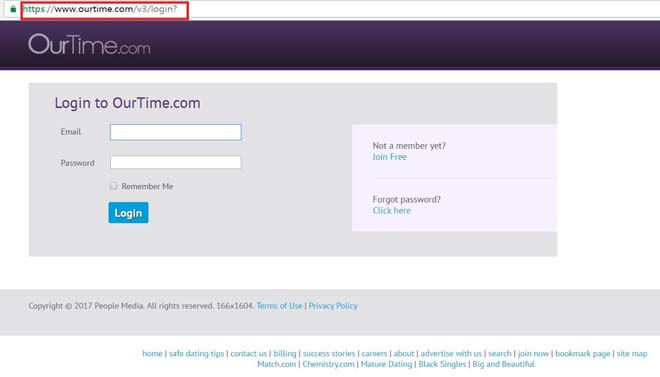Open the careers footer link

(374, 353)
